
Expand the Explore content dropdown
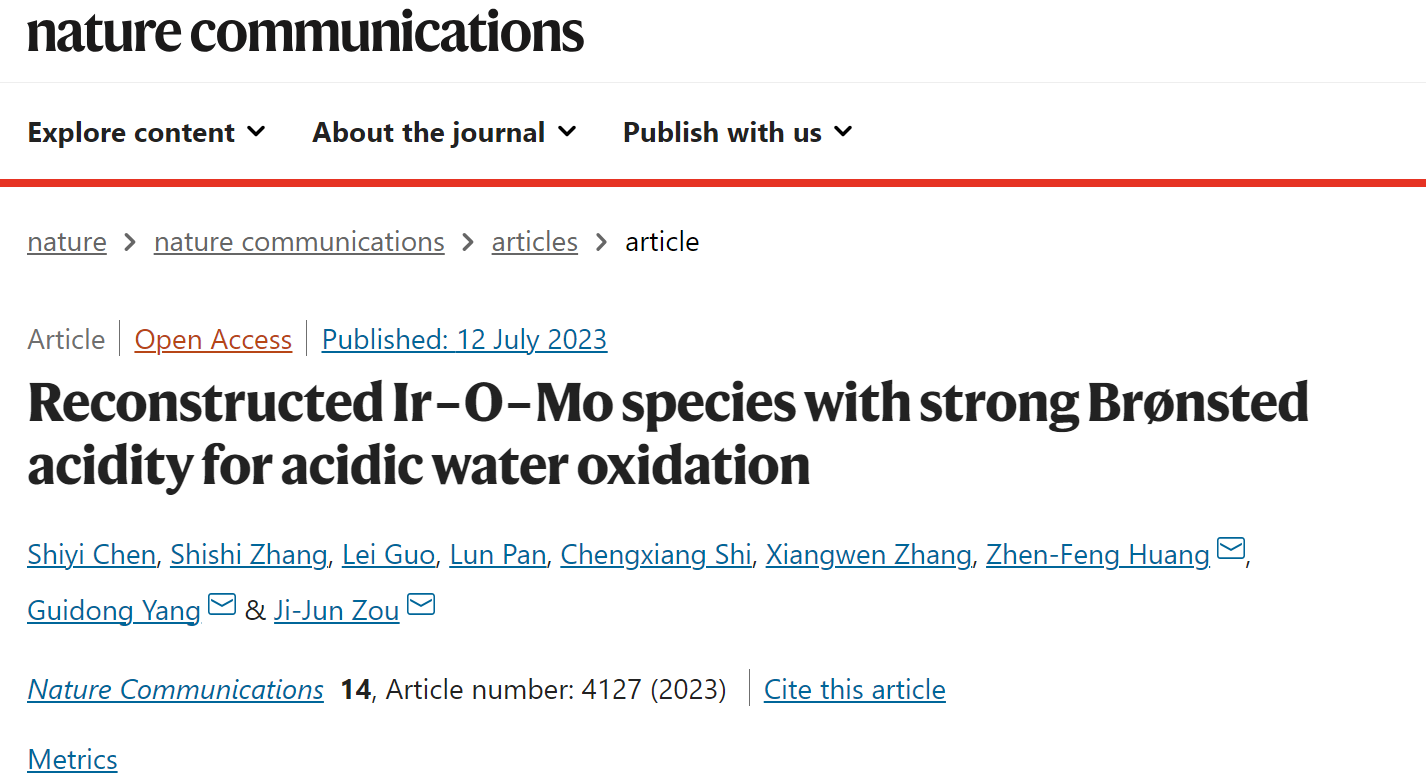147,132
